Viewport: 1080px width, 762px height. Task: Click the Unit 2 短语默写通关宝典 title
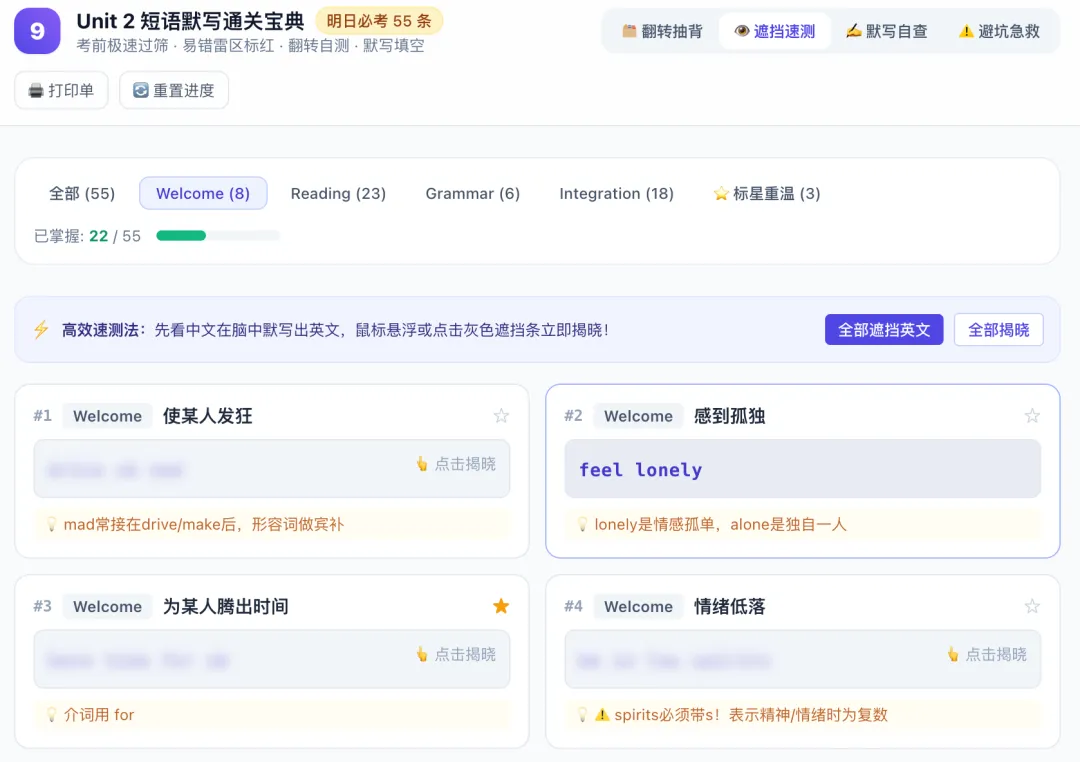(190, 21)
